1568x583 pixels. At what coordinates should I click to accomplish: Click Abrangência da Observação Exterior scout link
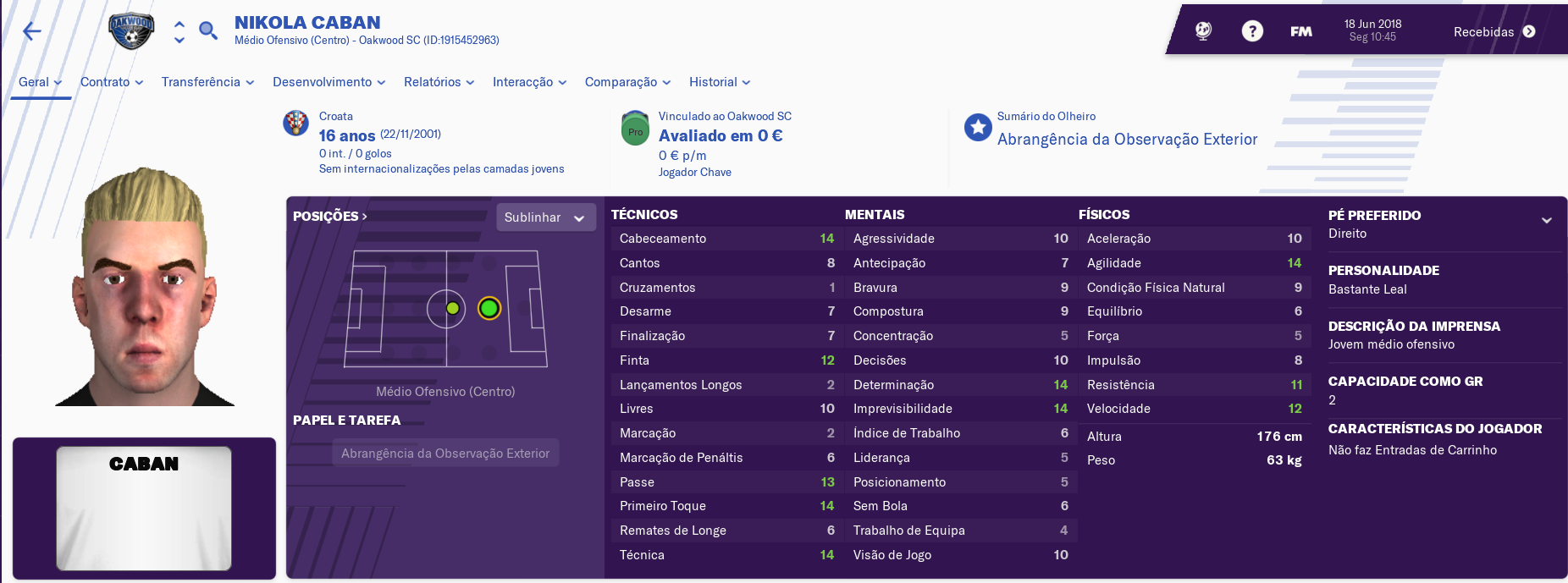pyautogui.click(x=1127, y=140)
